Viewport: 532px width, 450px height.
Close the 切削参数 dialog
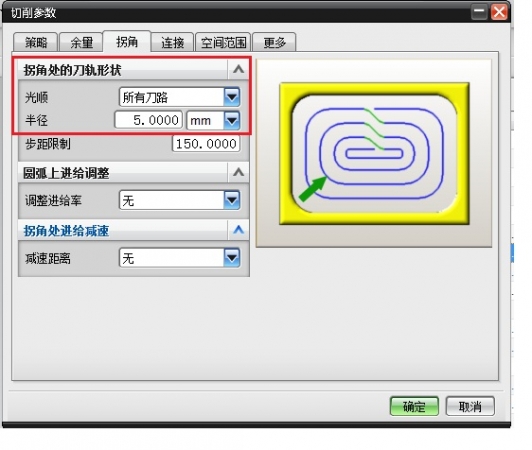click(499, 12)
